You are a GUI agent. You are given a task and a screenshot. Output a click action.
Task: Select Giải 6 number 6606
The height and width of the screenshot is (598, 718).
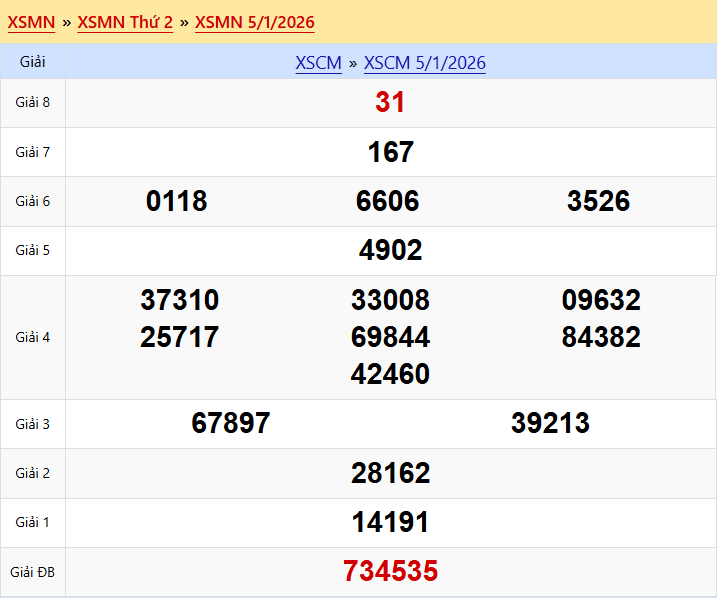387,202
